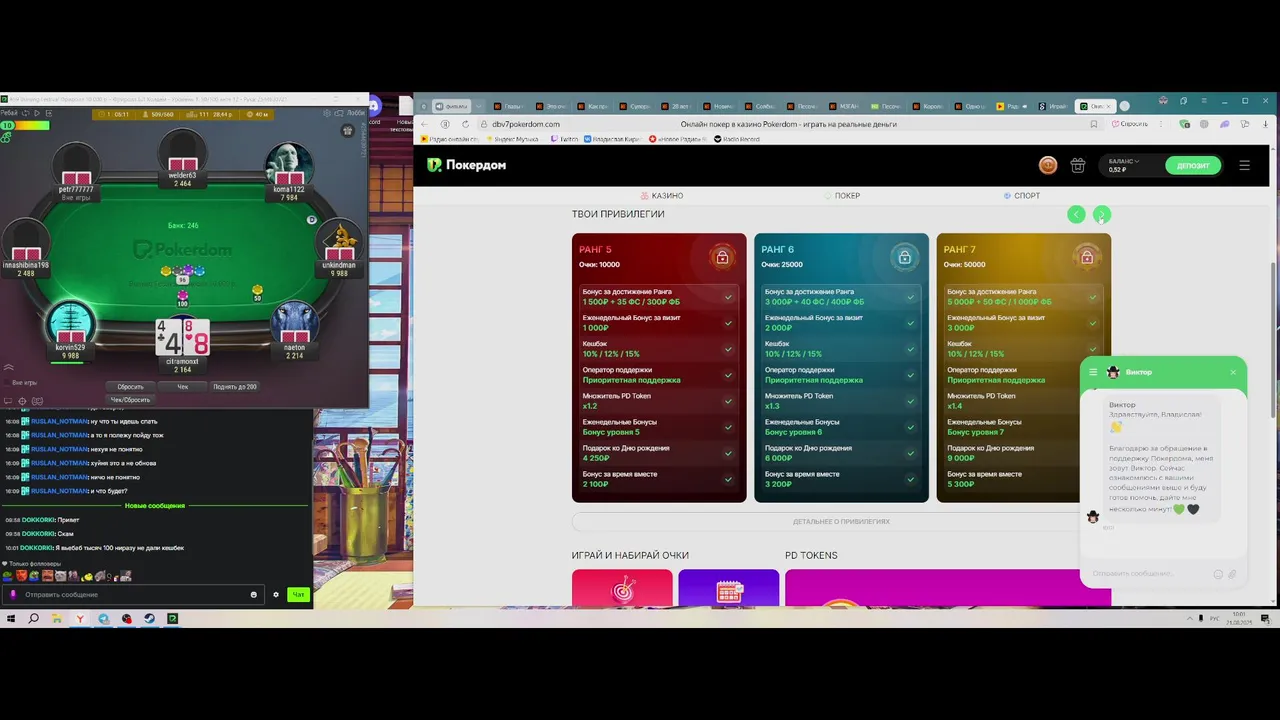Switch to the Казино section
The image size is (1280, 720).
coord(661,196)
